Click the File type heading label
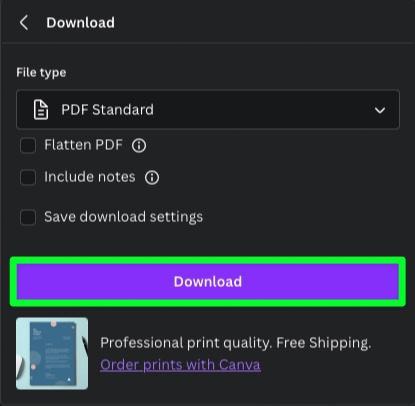Image resolution: width=415 pixels, height=406 pixels. coord(41,72)
